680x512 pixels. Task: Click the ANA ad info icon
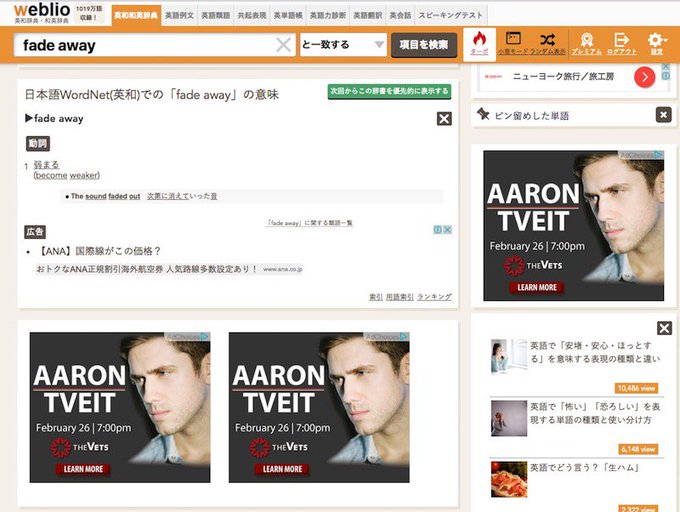438,230
